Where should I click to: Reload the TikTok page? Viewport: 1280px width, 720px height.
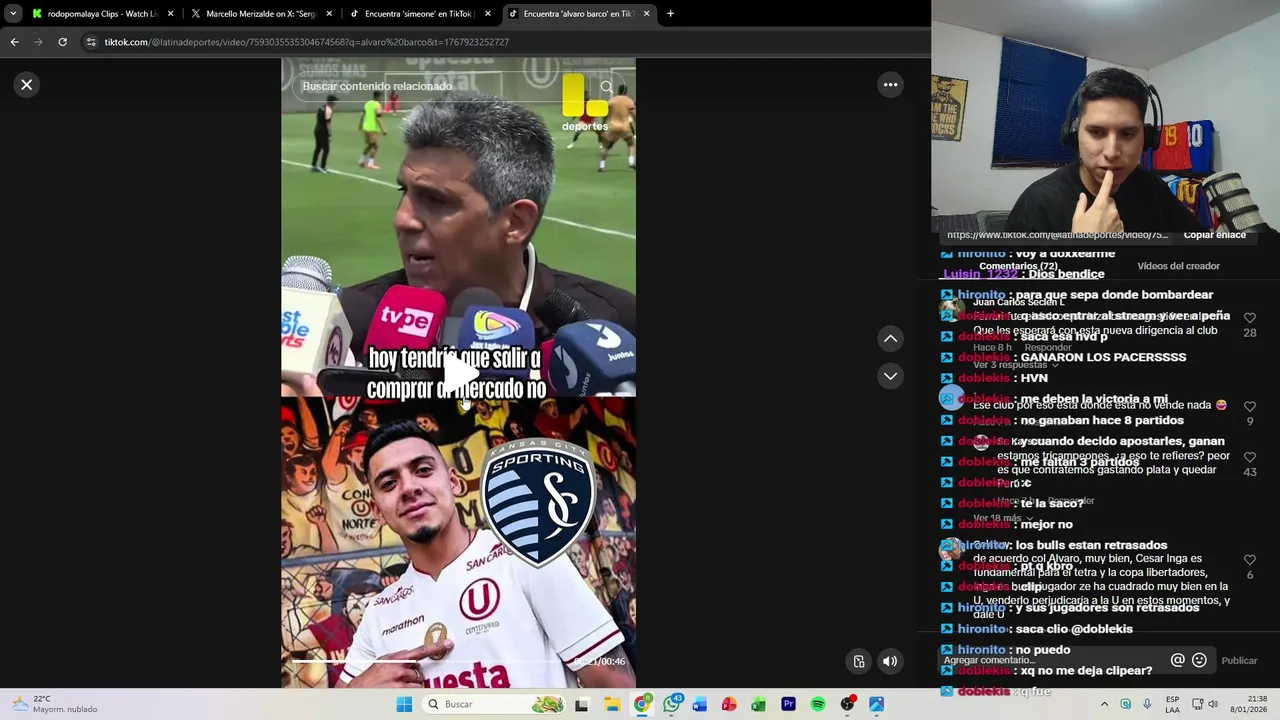tap(62, 42)
